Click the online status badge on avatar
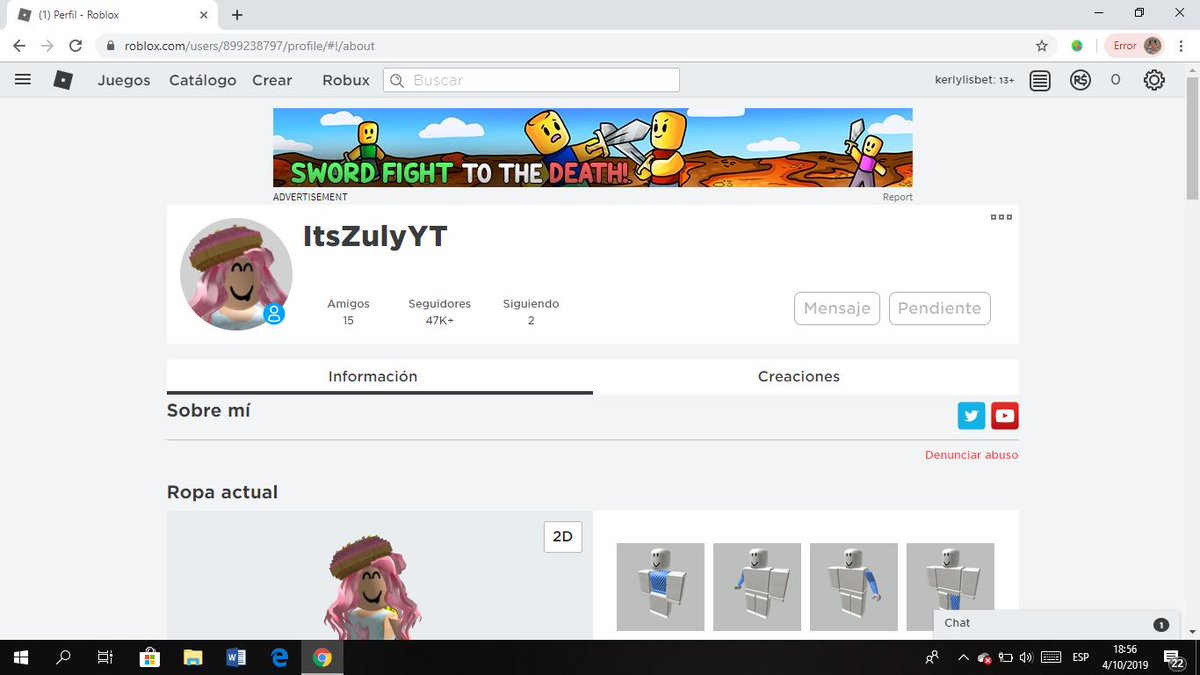The image size is (1200, 675). coord(274,314)
